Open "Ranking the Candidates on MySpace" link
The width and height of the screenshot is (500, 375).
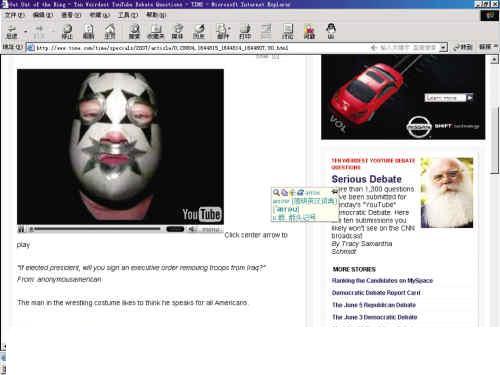coord(382,281)
